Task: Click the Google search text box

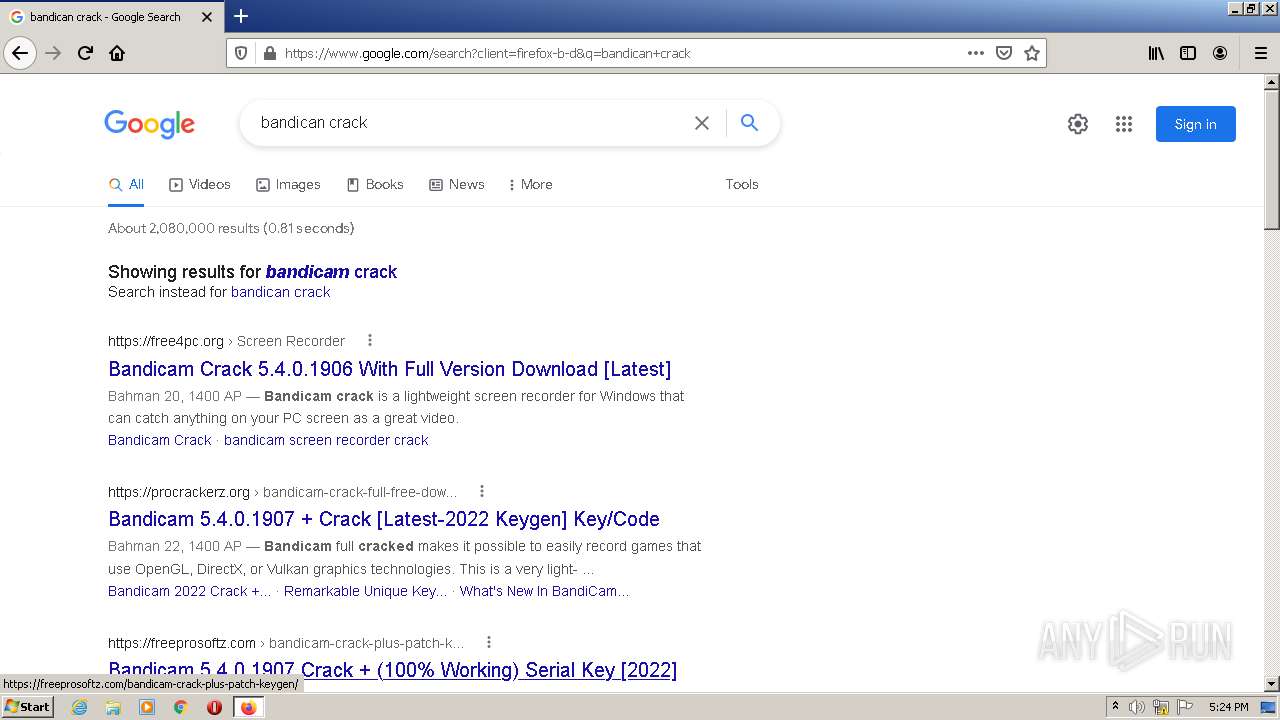Action: 470,122
